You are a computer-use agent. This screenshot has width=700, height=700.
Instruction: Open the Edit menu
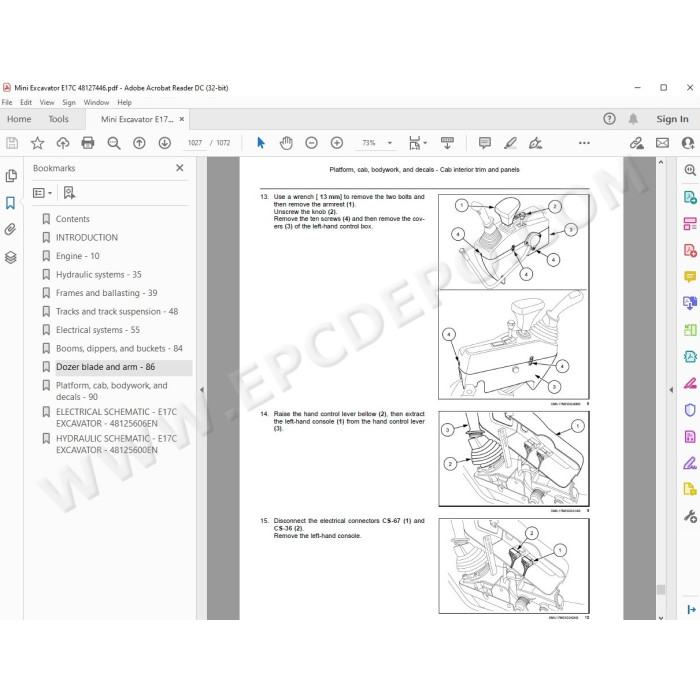[26, 102]
